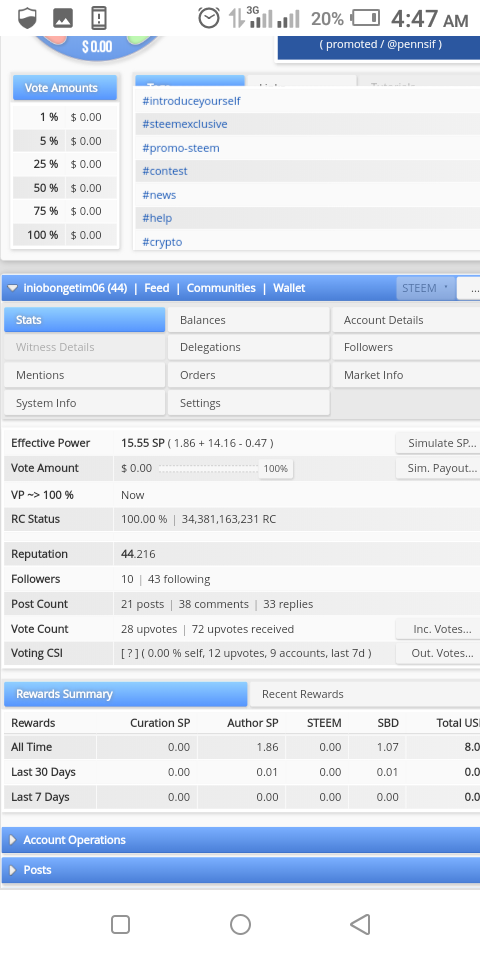
Task: Open the #introduceyourself tag link
Action: 191,101
